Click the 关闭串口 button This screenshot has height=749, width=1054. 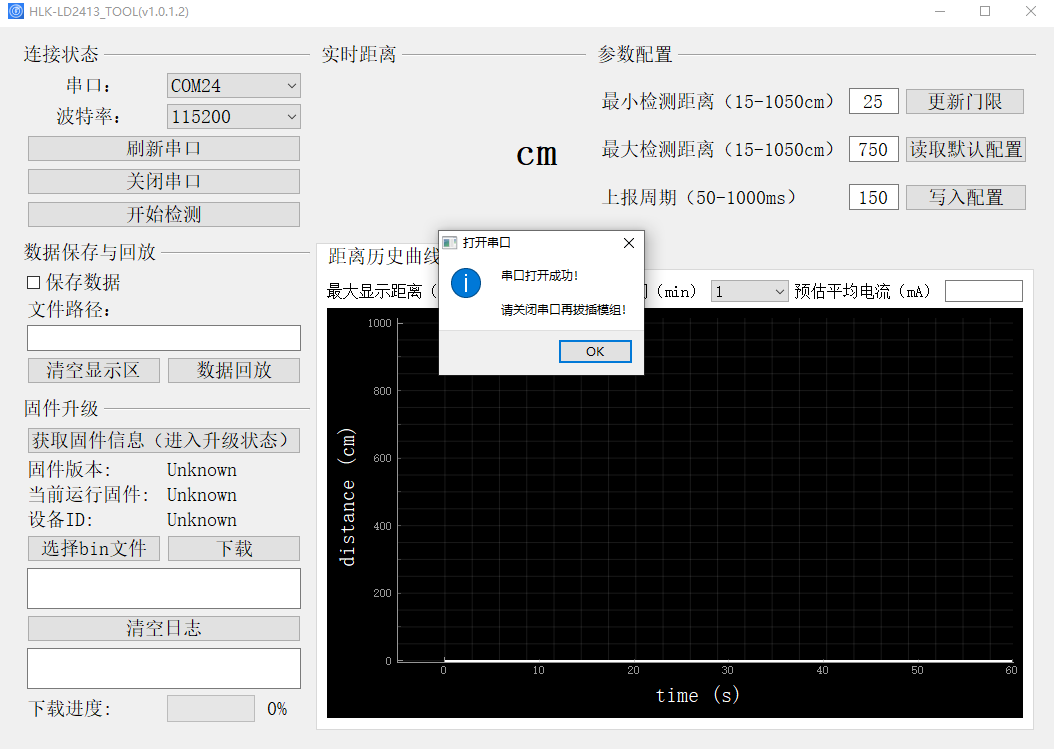[x=164, y=181]
